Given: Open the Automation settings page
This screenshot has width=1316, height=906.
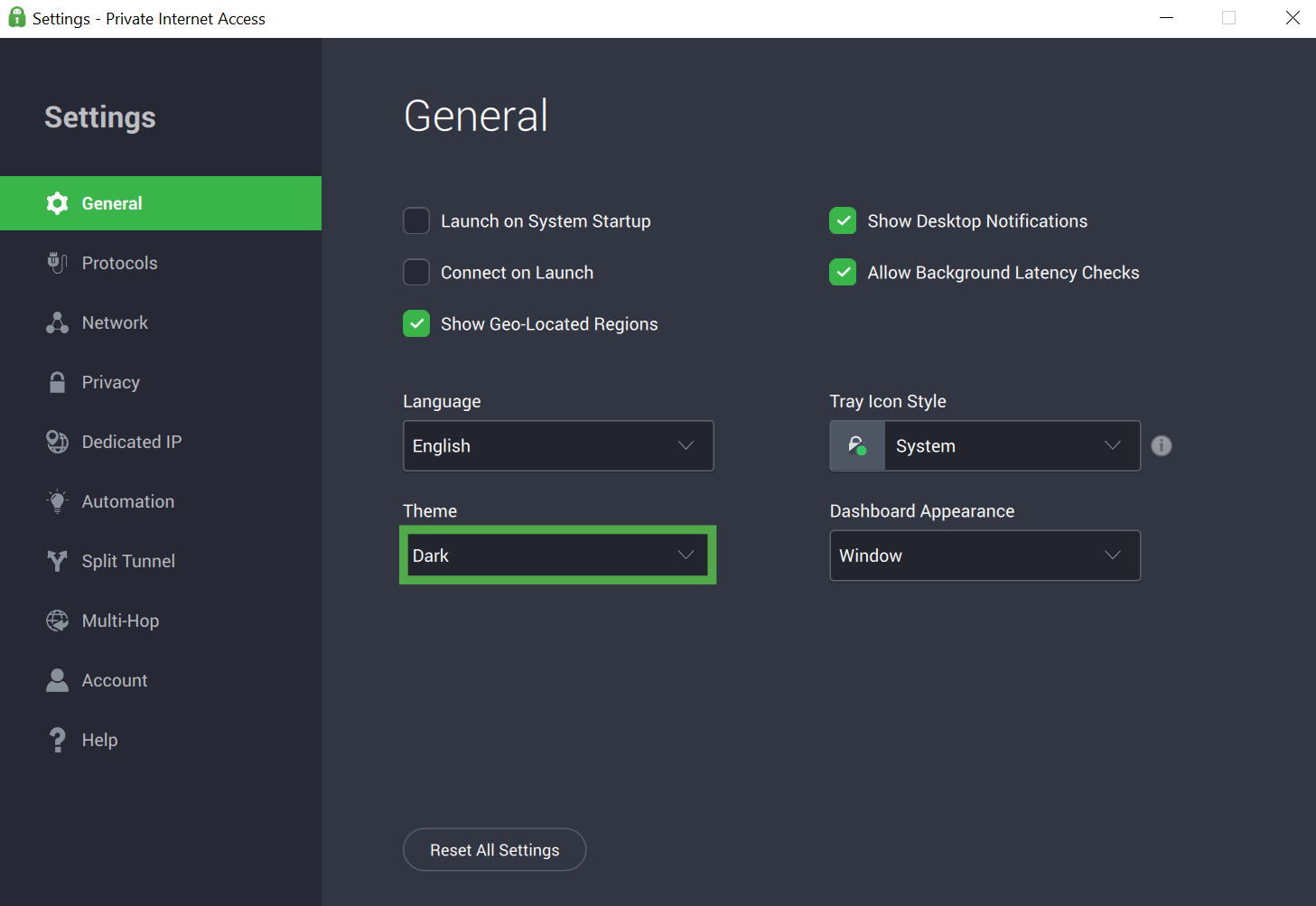Looking at the screenshot, I should coord(161,501).
